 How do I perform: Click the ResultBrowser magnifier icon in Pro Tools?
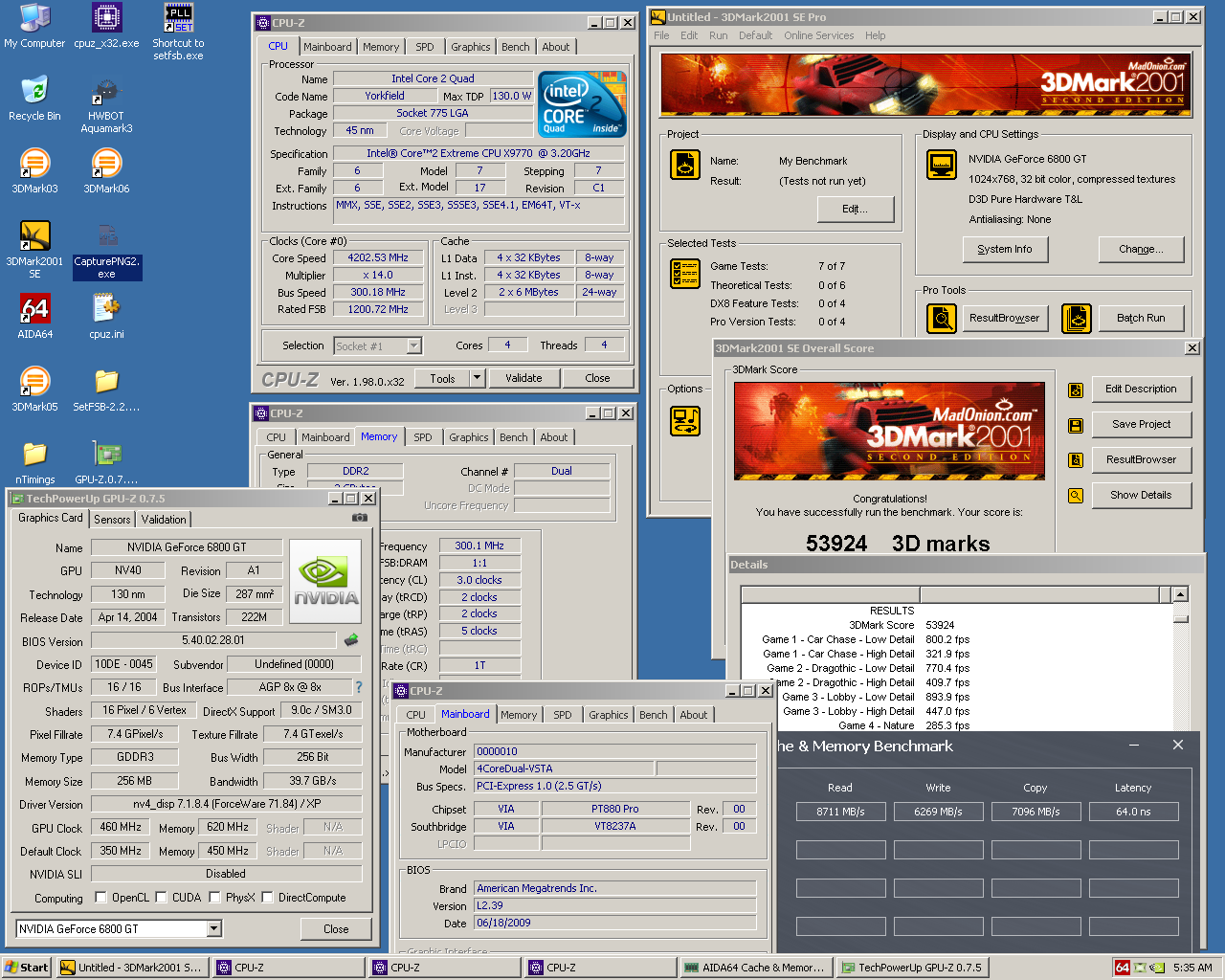pyautogui.click(x=942, y=319)
